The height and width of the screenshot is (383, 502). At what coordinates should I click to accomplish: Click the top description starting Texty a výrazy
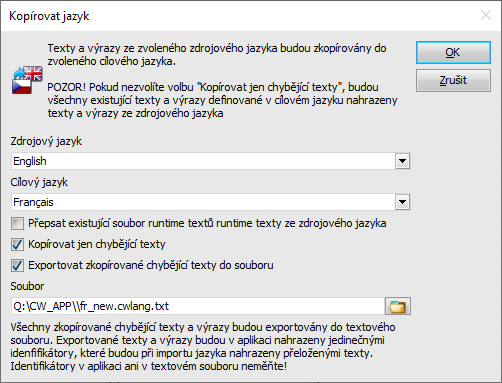[x=217, y=55]
